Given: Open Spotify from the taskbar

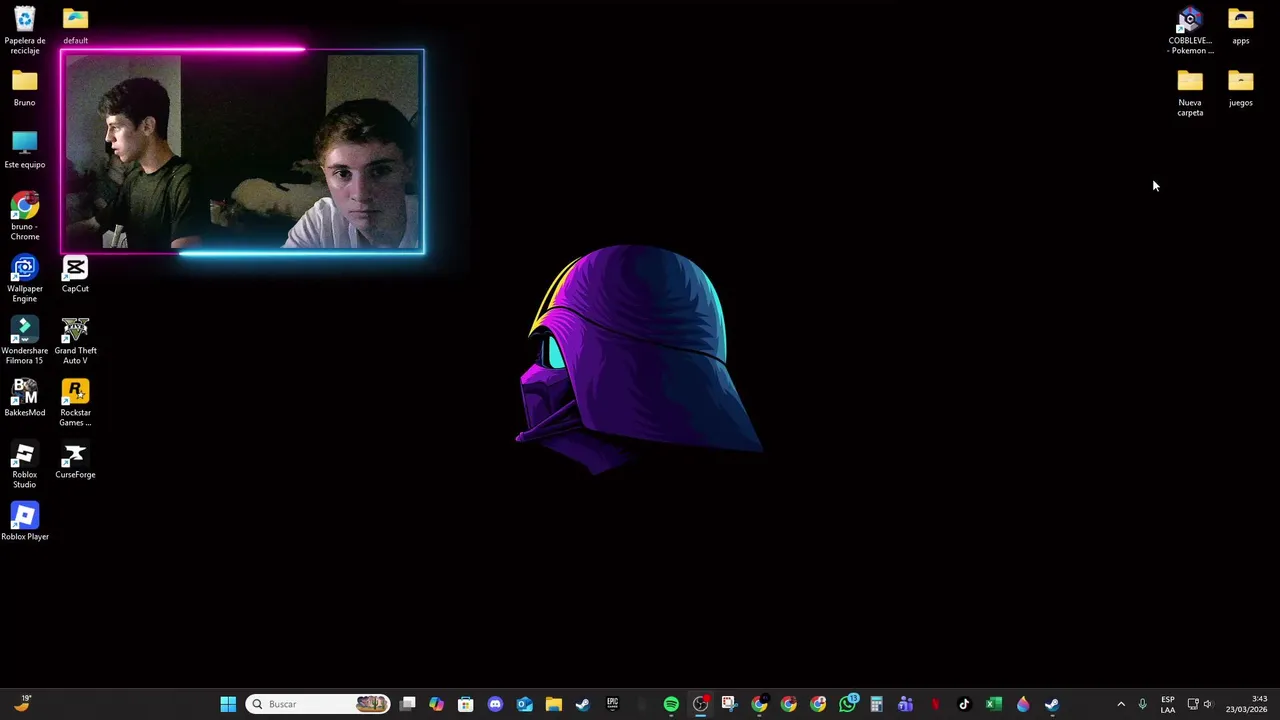Looking at the screenshot, I should 671,704.
